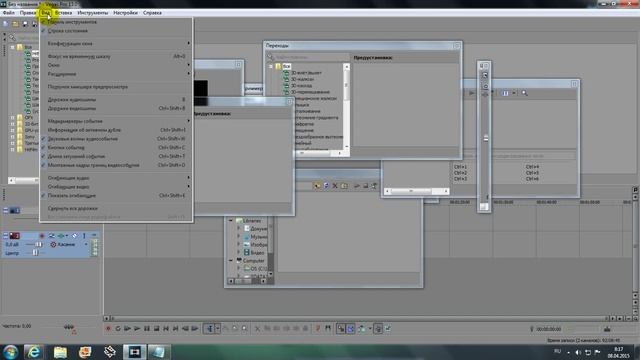This screenshot has width=640, height=360.
Task: Expand the Видео library in Explorer tree
Action: point(239,253)
